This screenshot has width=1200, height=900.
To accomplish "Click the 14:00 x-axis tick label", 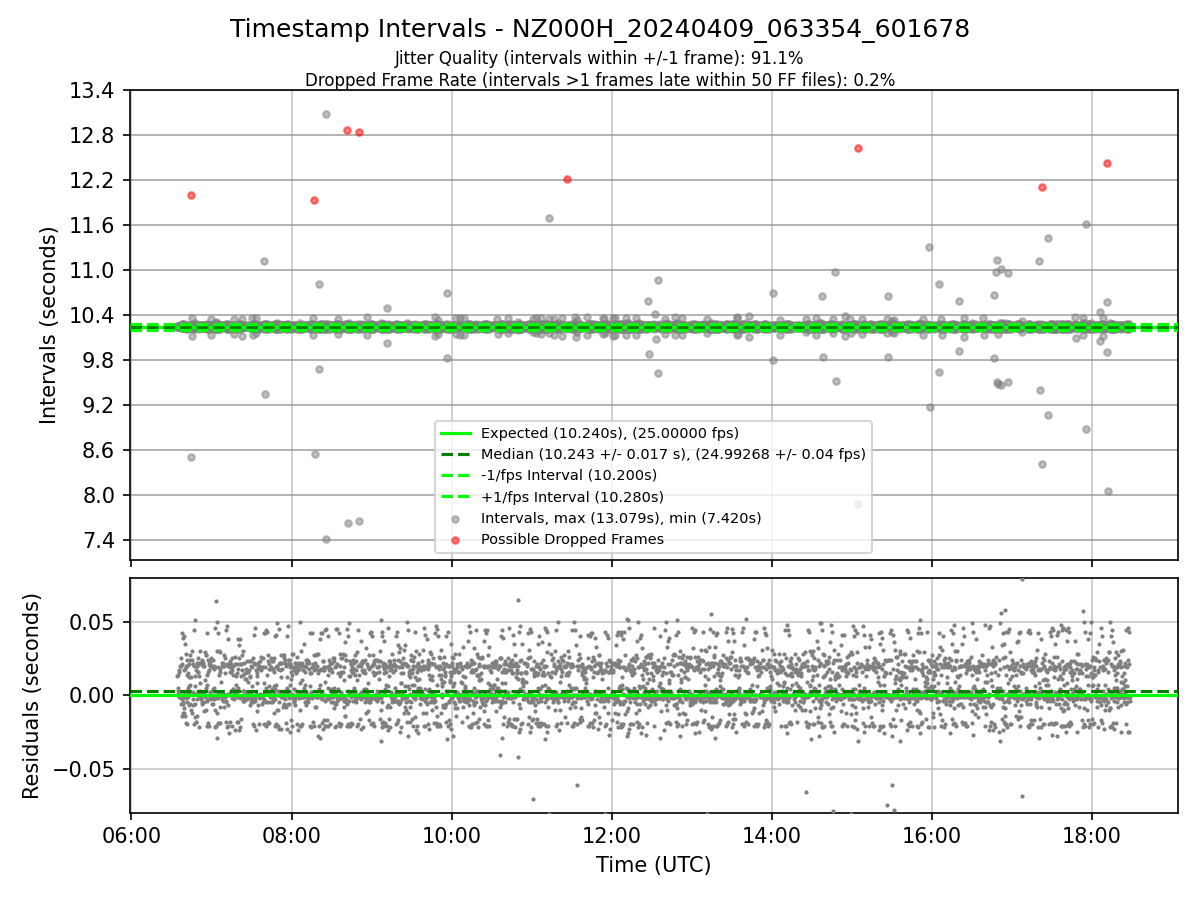I will coord(771,835).
